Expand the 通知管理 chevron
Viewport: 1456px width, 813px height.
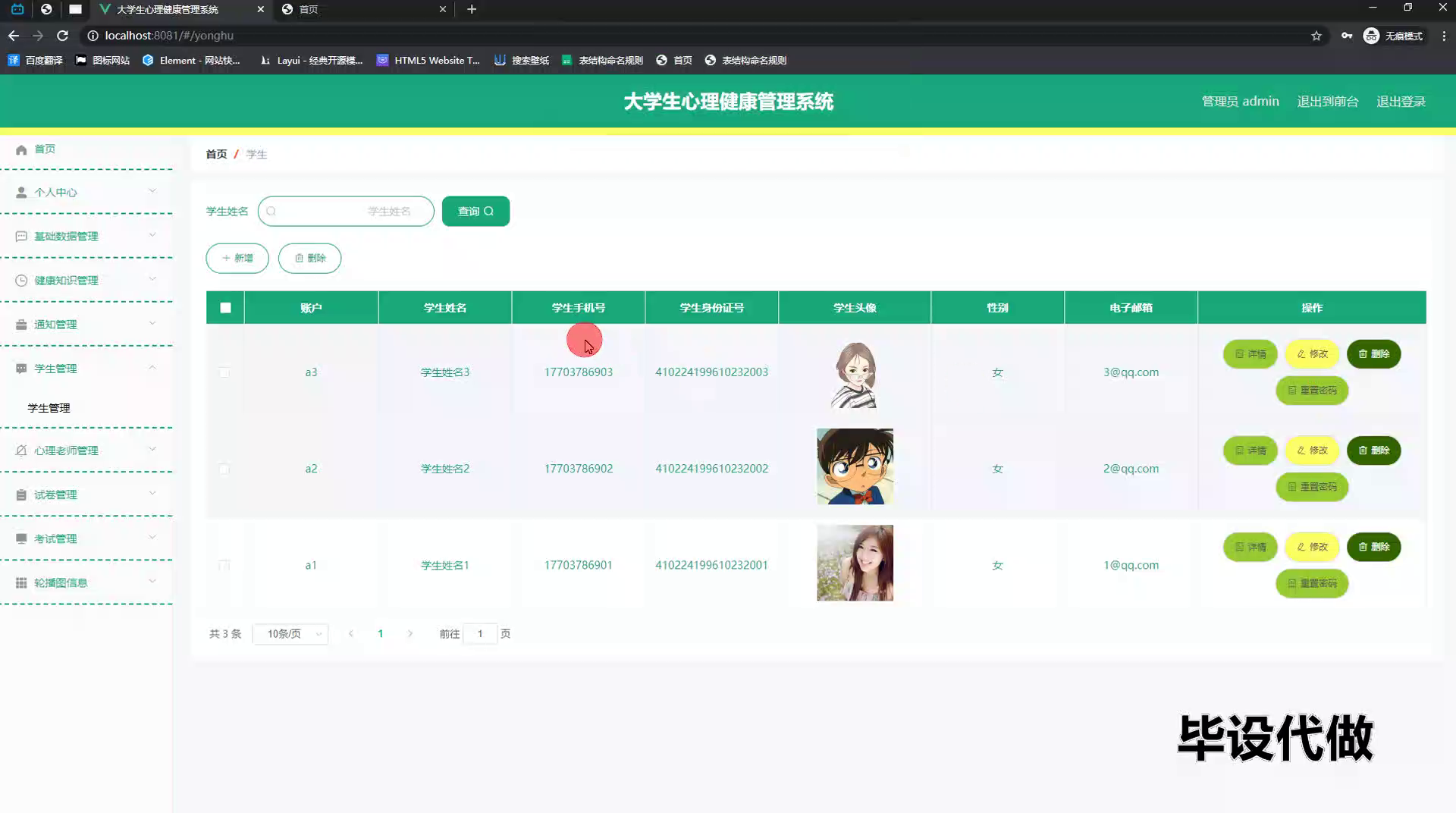click(152, 323)
